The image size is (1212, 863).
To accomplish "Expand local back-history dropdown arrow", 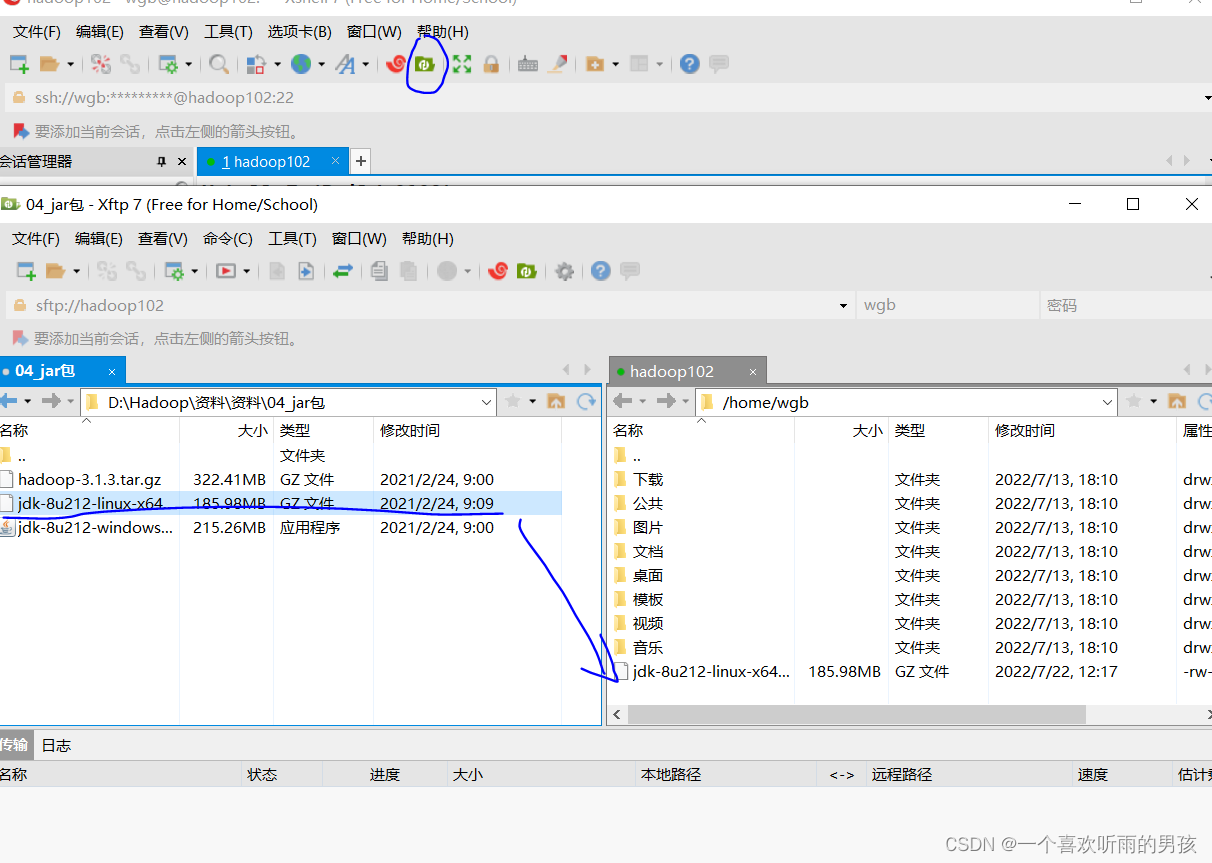I will tap(27, 401).
